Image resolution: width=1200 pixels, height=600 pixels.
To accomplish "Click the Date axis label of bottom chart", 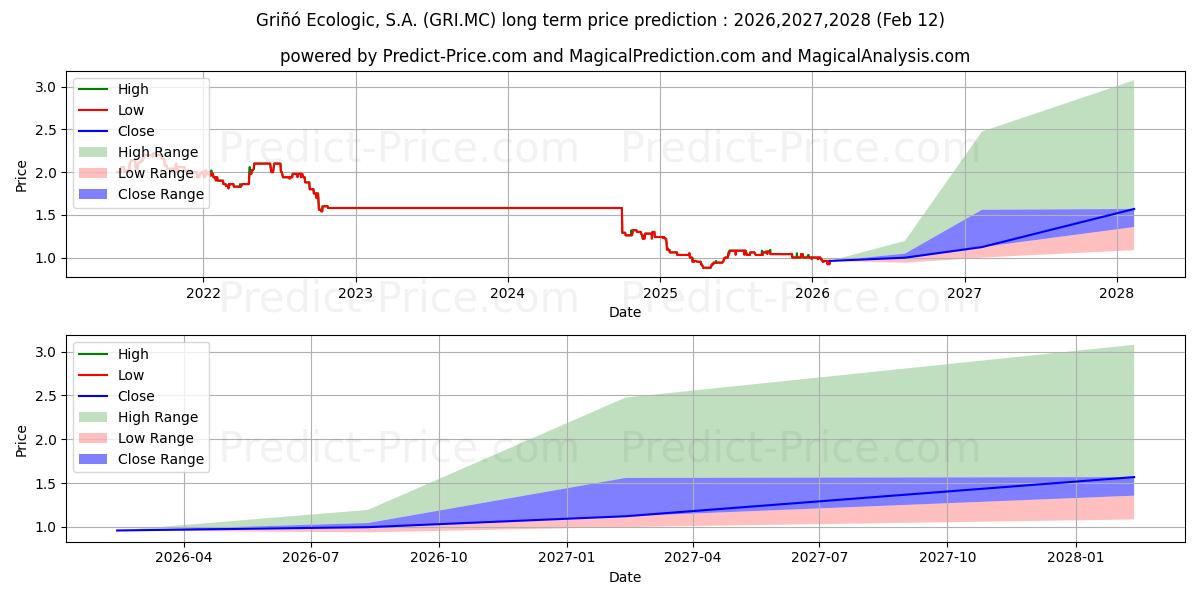I will click(624, 577).
